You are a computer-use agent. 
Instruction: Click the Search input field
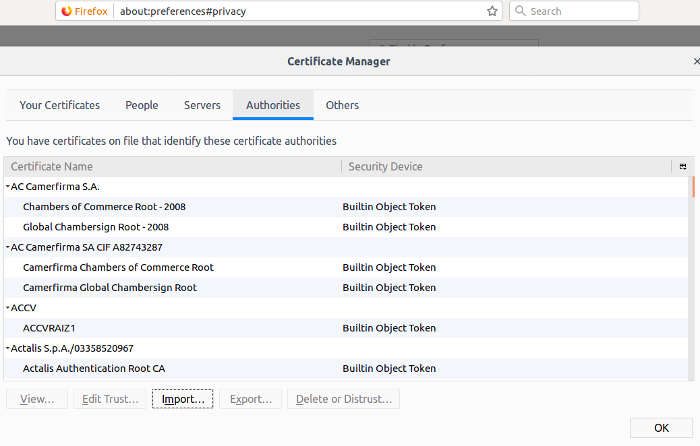(574, 11)
